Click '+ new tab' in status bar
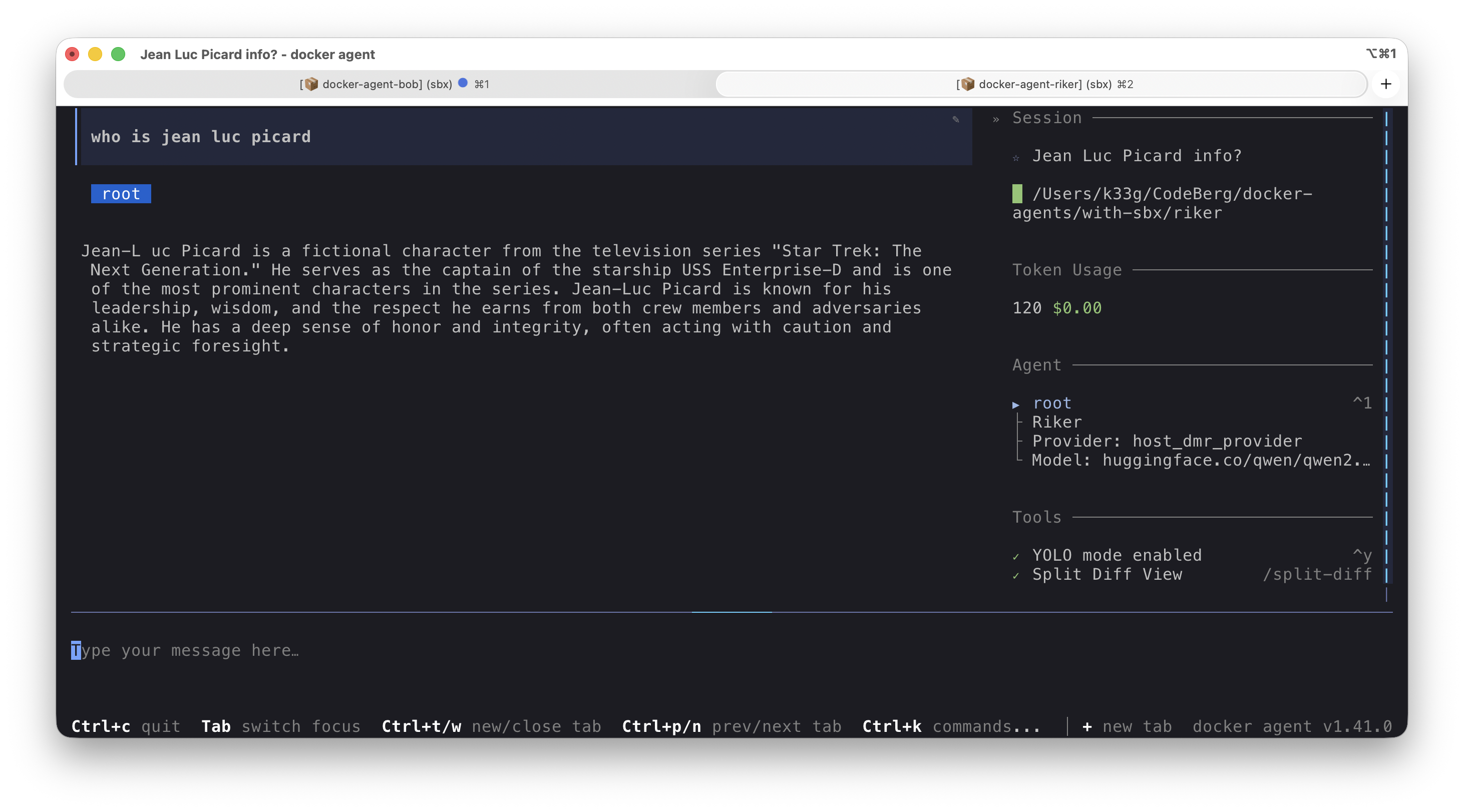The image size is (1464, 812). [1127, 726]
